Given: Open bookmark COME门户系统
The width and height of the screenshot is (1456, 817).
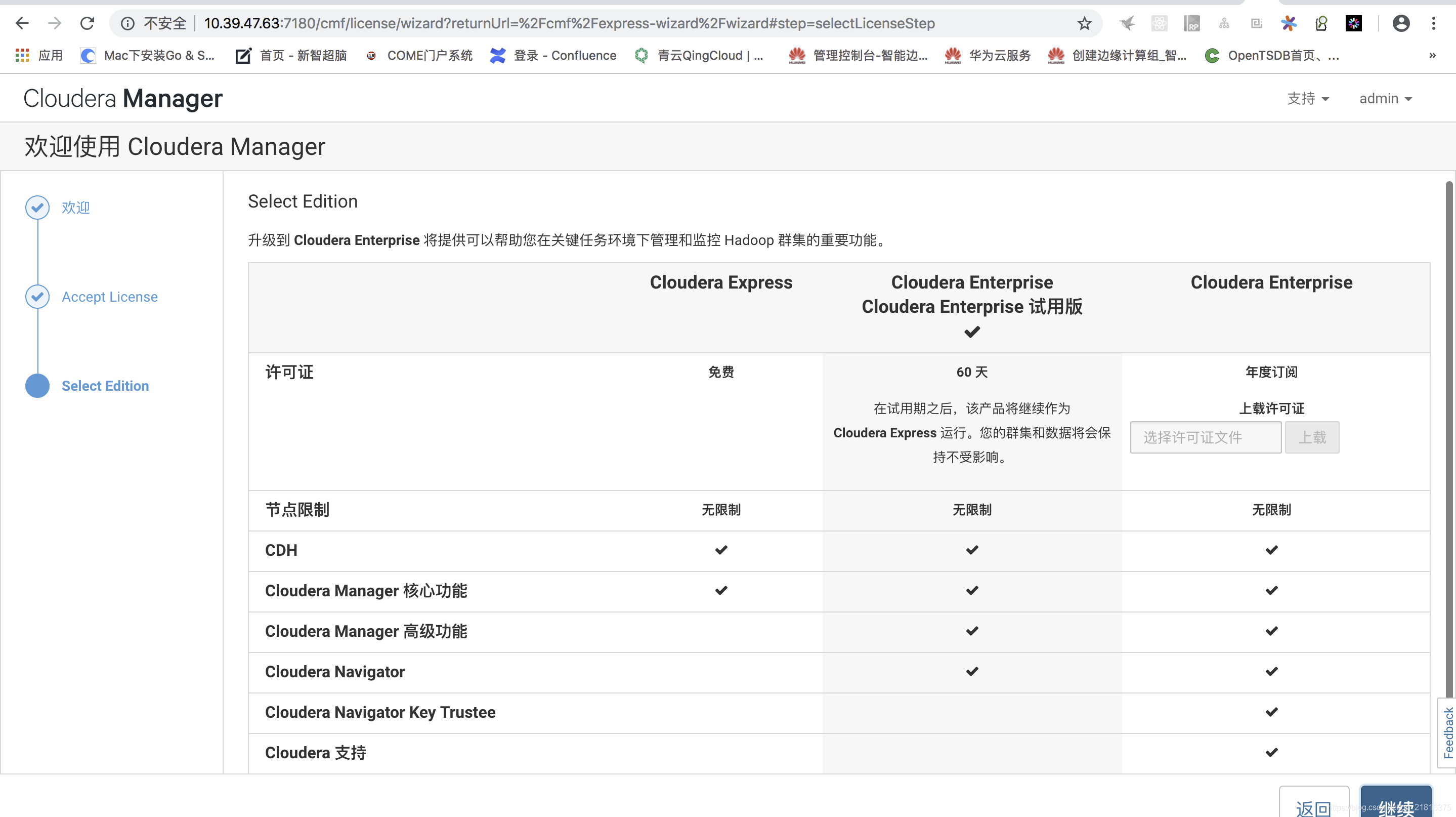Looking at the screenshot, I should 419,55.
